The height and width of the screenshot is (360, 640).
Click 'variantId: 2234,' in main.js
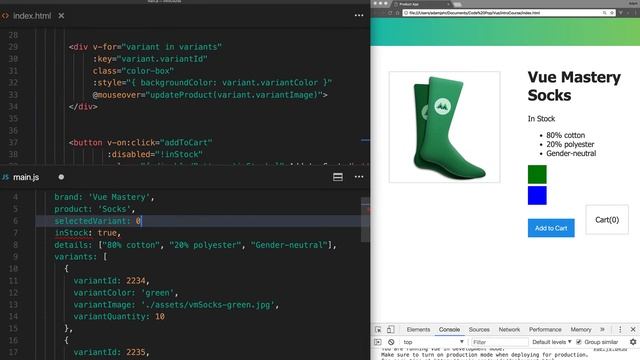(x=111, y=281)
